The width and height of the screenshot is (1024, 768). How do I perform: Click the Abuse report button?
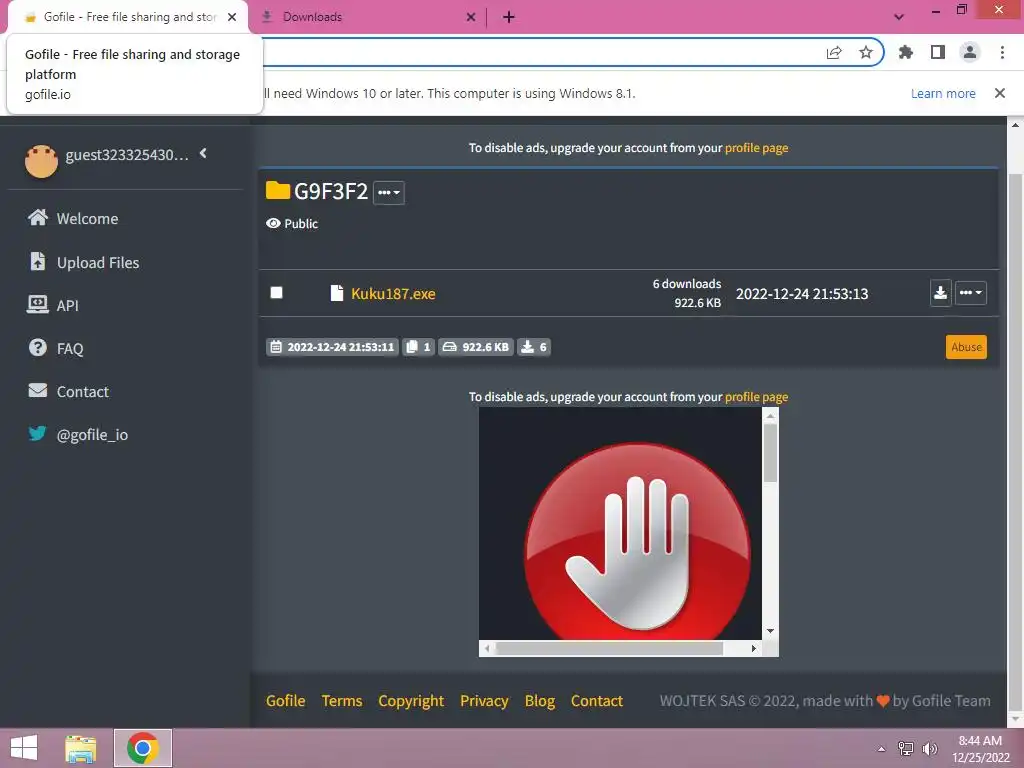pos(966,347)
